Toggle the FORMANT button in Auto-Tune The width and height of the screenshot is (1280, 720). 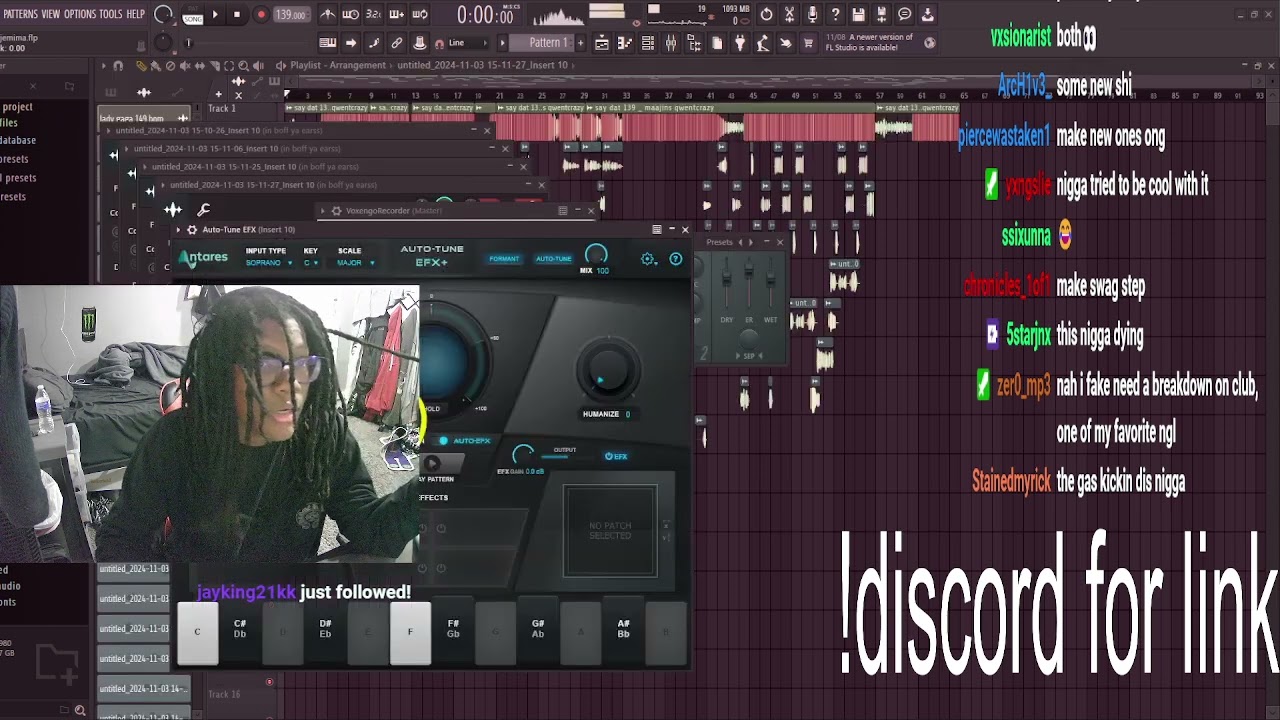tap(504, 259)
